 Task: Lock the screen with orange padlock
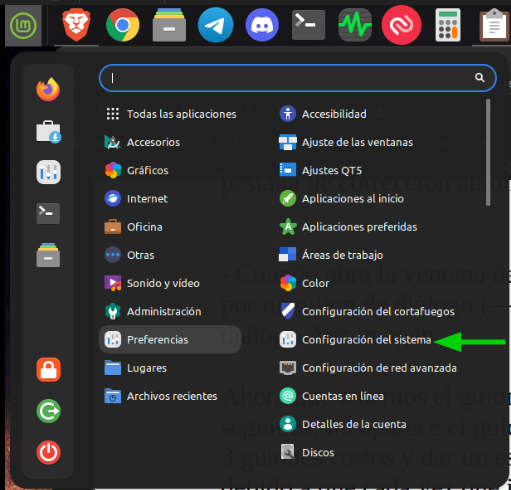point(48,370)
